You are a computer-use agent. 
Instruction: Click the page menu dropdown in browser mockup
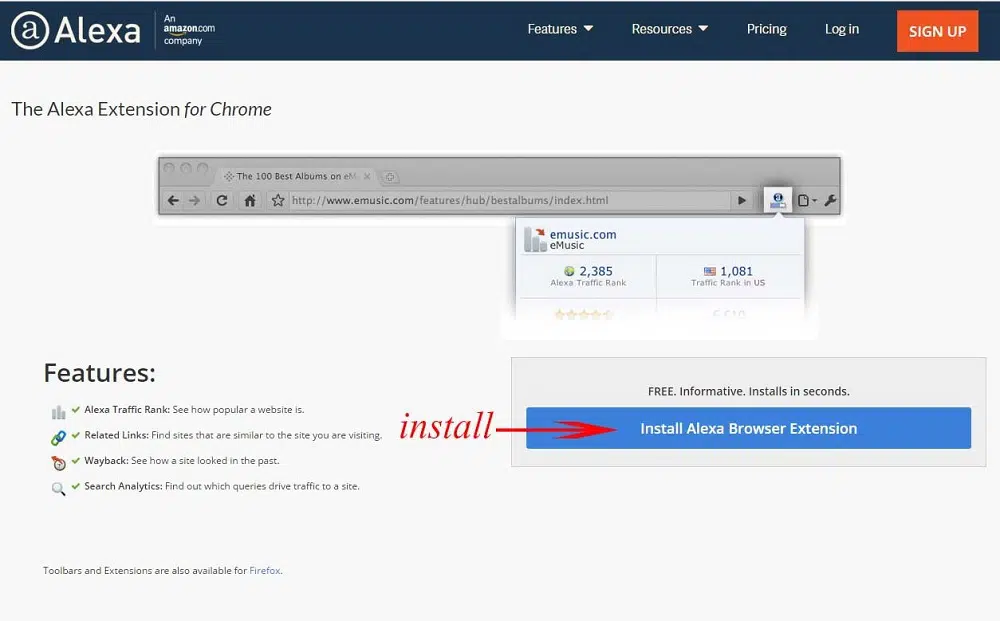pyautogui.click(x=806, y=201)
